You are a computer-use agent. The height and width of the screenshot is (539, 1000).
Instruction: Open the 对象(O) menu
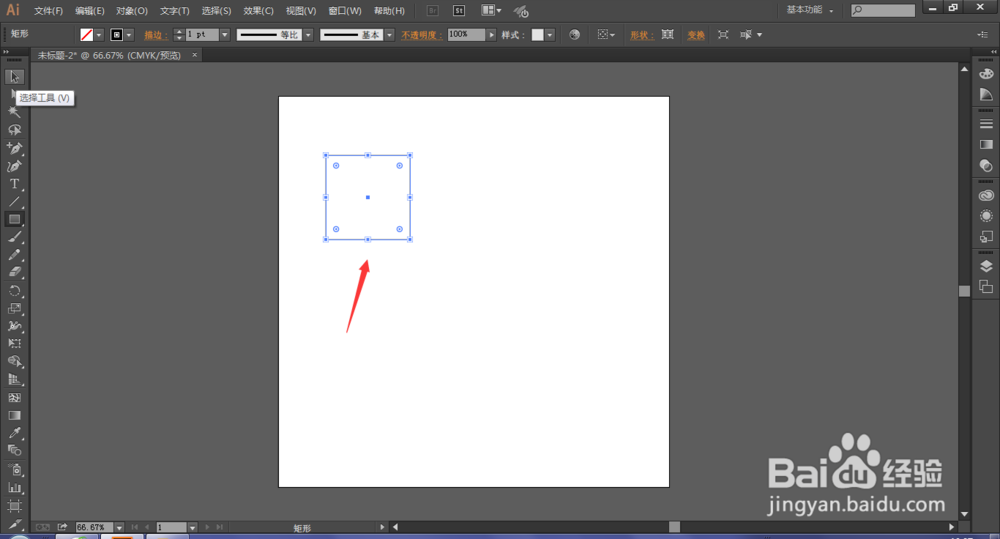(131, 11)
